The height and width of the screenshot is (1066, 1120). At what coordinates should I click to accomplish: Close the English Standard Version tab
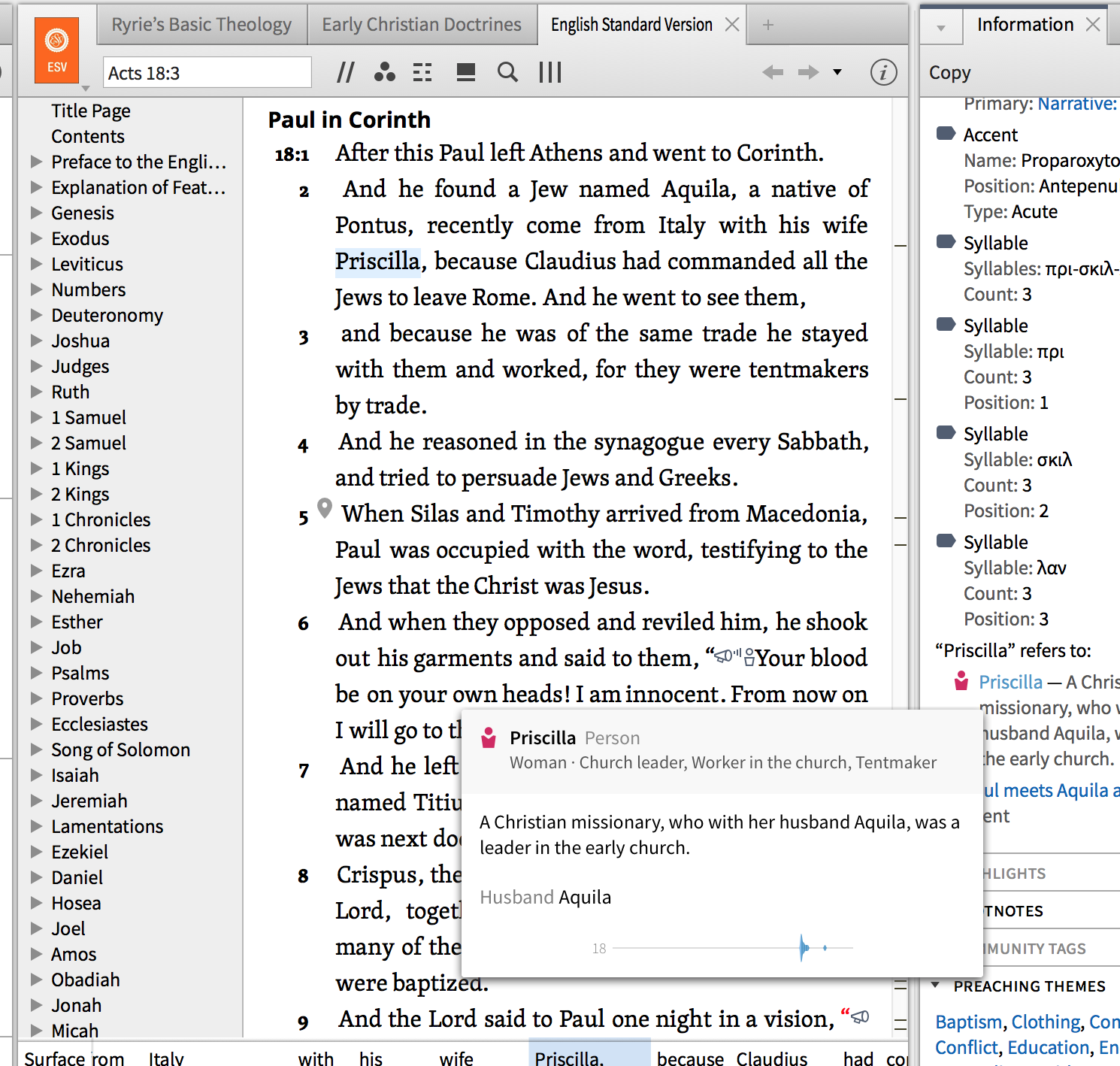[x=731, y=25]
